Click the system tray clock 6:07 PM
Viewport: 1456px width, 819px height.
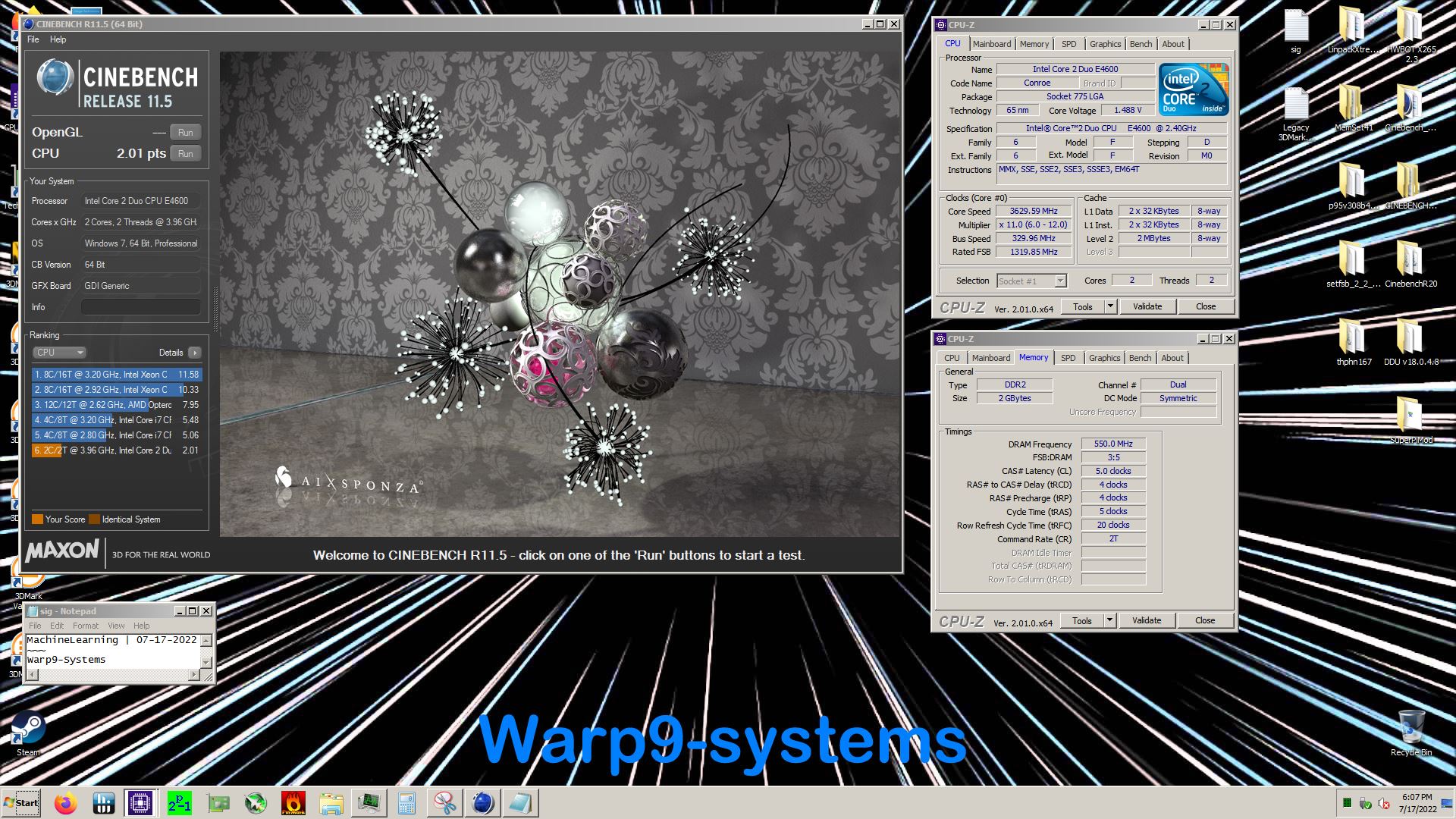1417,798
